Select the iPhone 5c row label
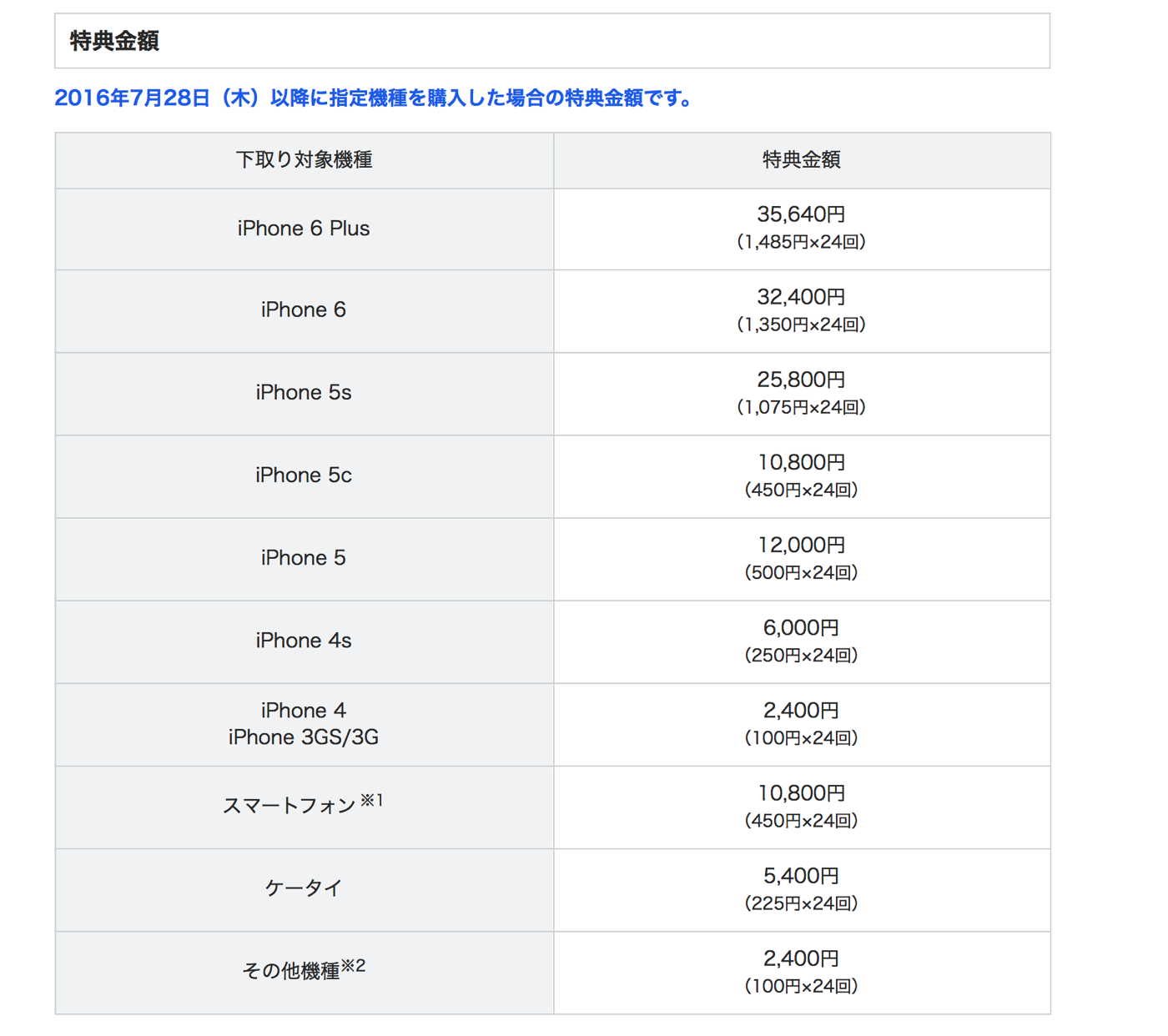Viewport: 1168px width, 1036px height. coord(304,475)
